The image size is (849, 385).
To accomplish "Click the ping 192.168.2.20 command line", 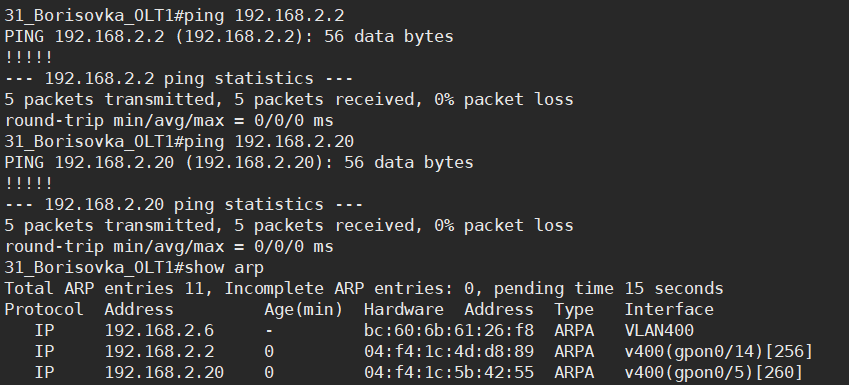I will (x=179, y=142).
